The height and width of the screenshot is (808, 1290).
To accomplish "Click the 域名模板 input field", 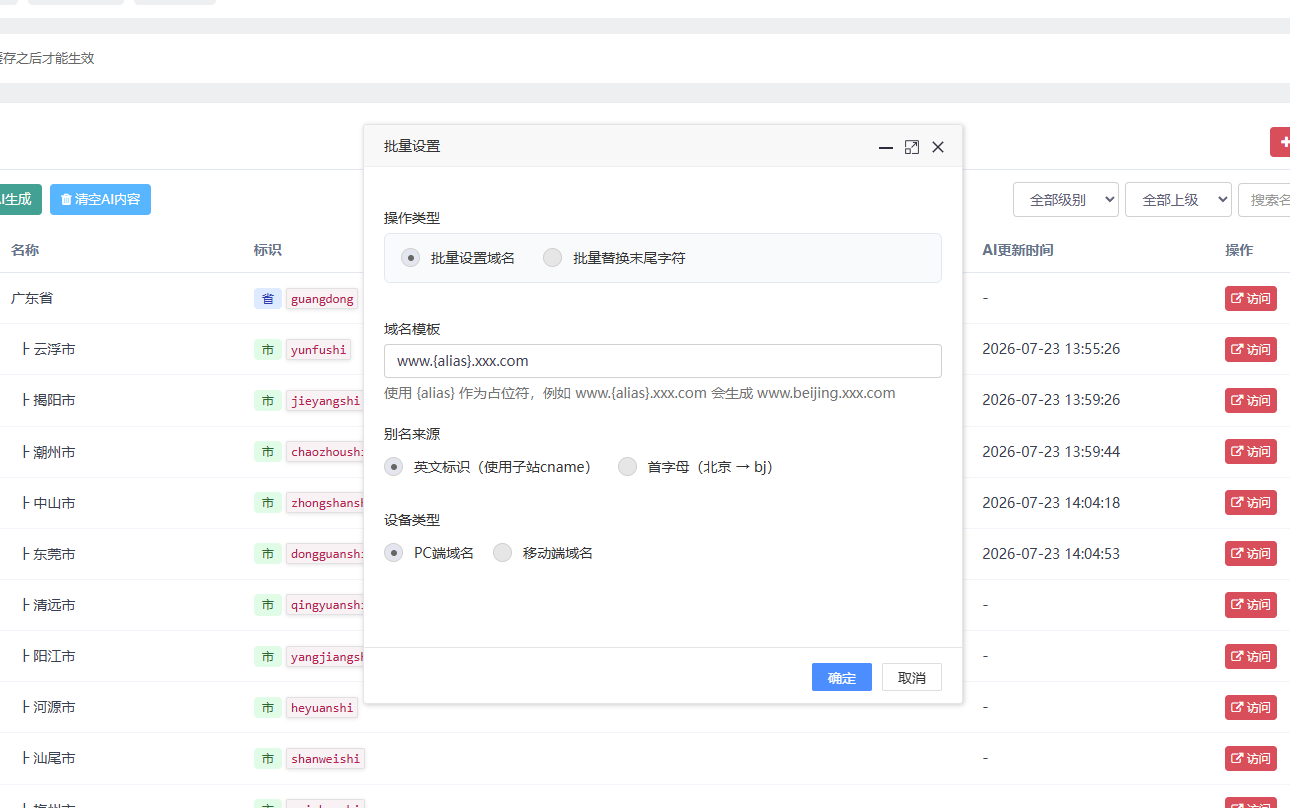I will pos(663,361).
